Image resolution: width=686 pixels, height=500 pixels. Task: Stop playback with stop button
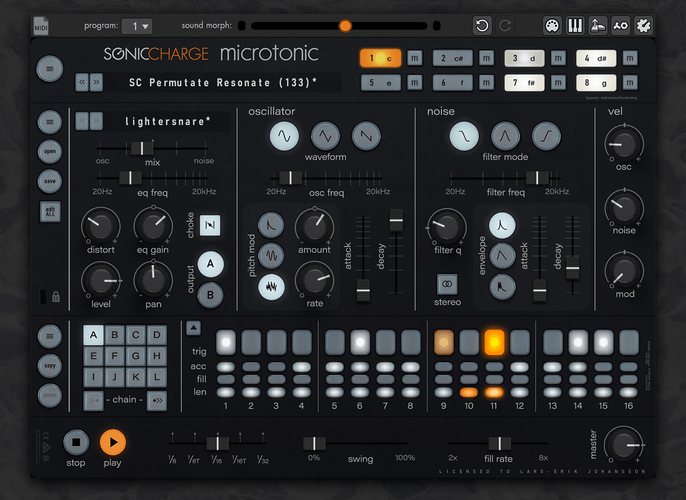point(76,442)
